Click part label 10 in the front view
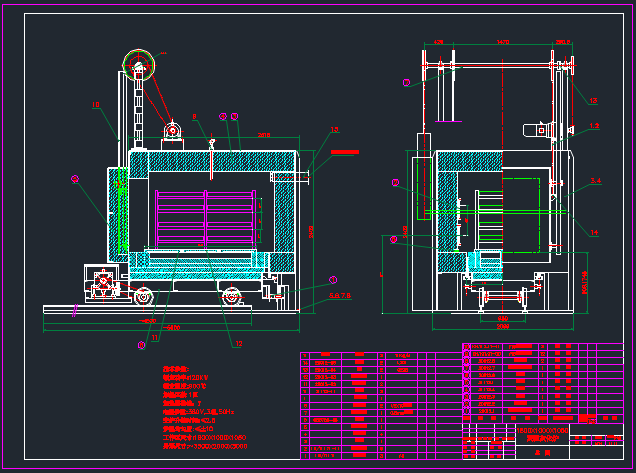 (96, 104)
